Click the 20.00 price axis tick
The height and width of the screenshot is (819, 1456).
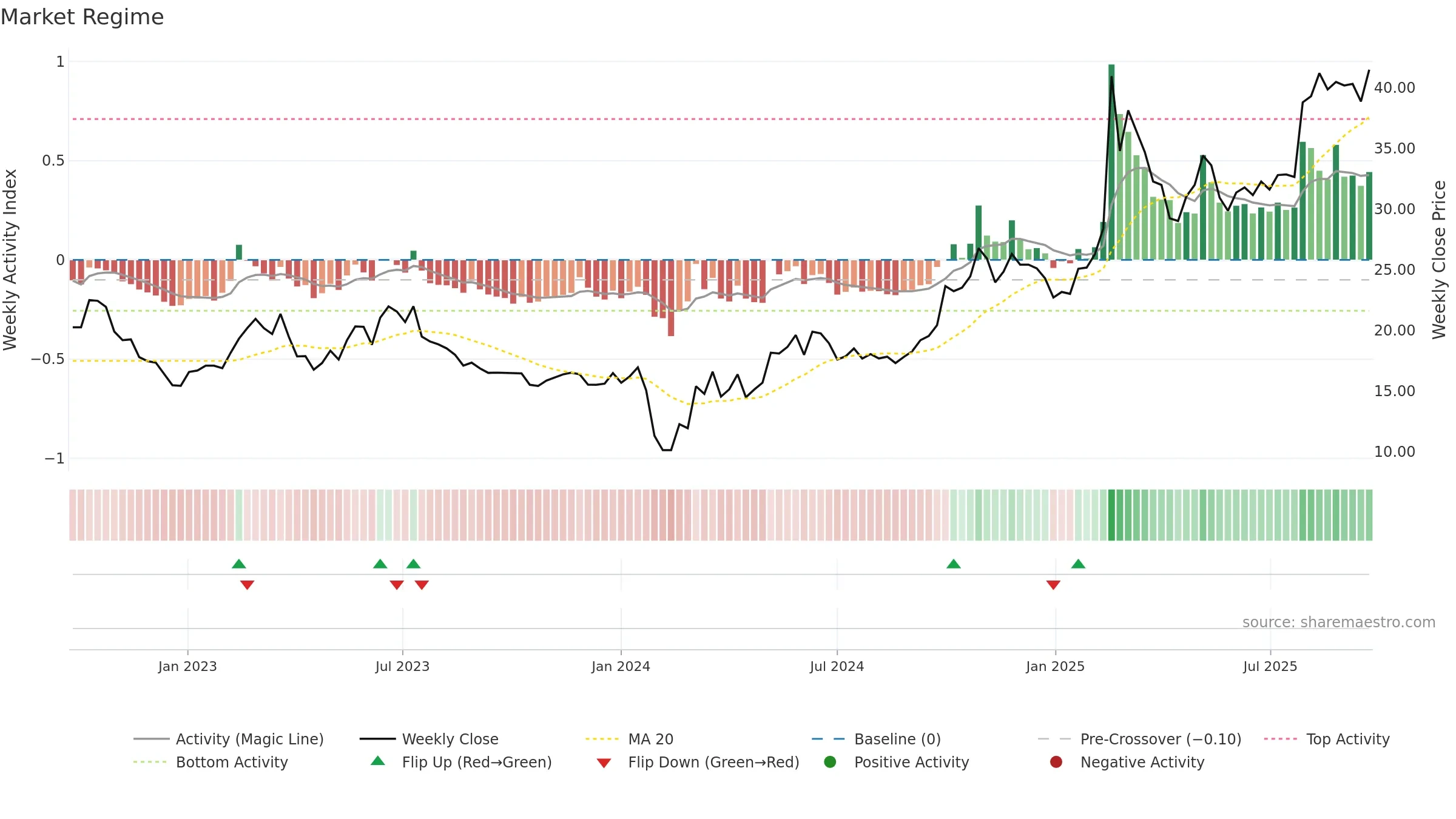1394,331
